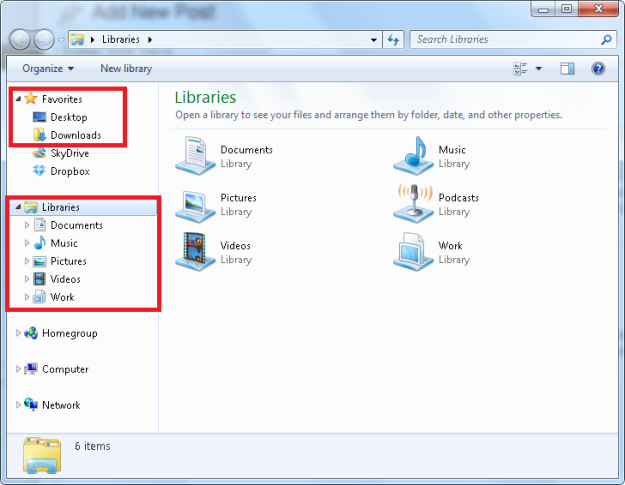Click the Favorites star icon
Screen dimensions: 625x485
point(31,98)
